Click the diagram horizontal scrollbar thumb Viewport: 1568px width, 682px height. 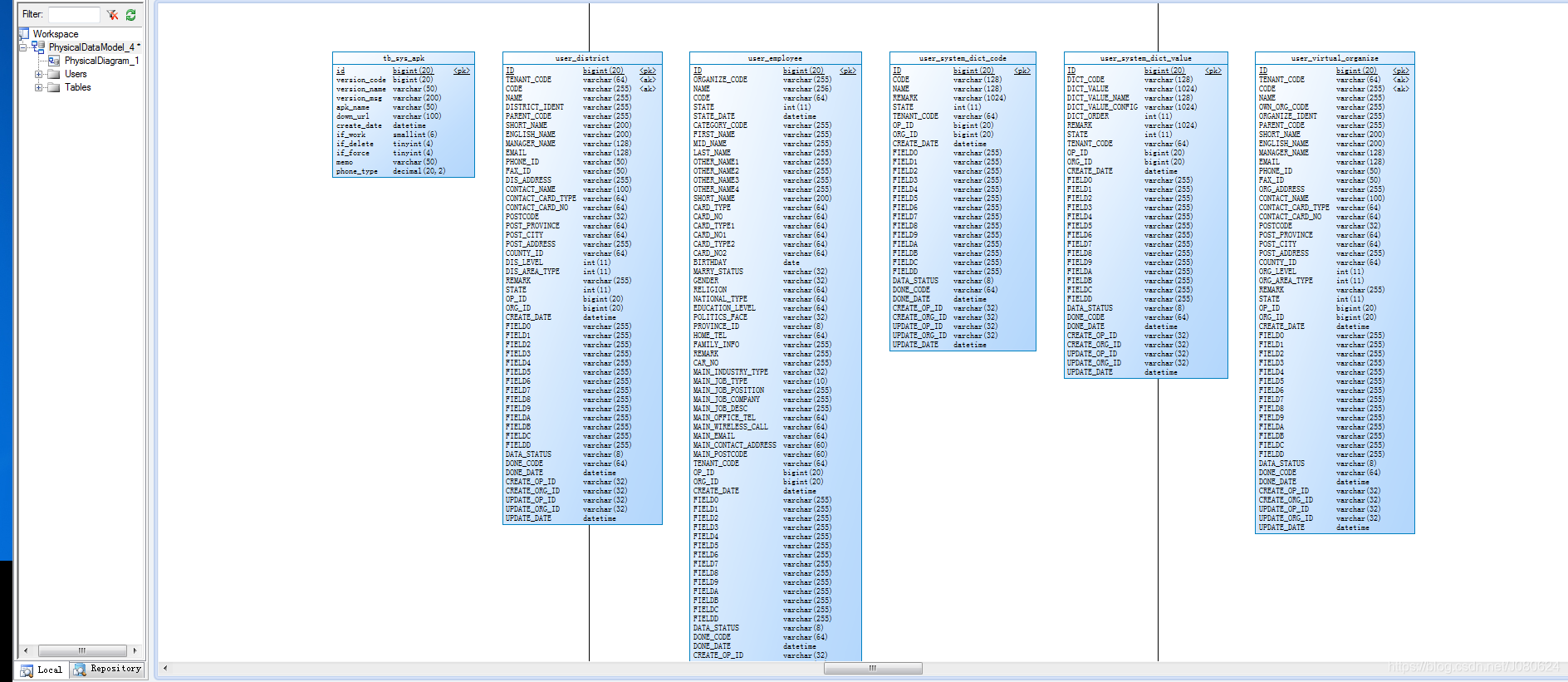pos(873,668)
